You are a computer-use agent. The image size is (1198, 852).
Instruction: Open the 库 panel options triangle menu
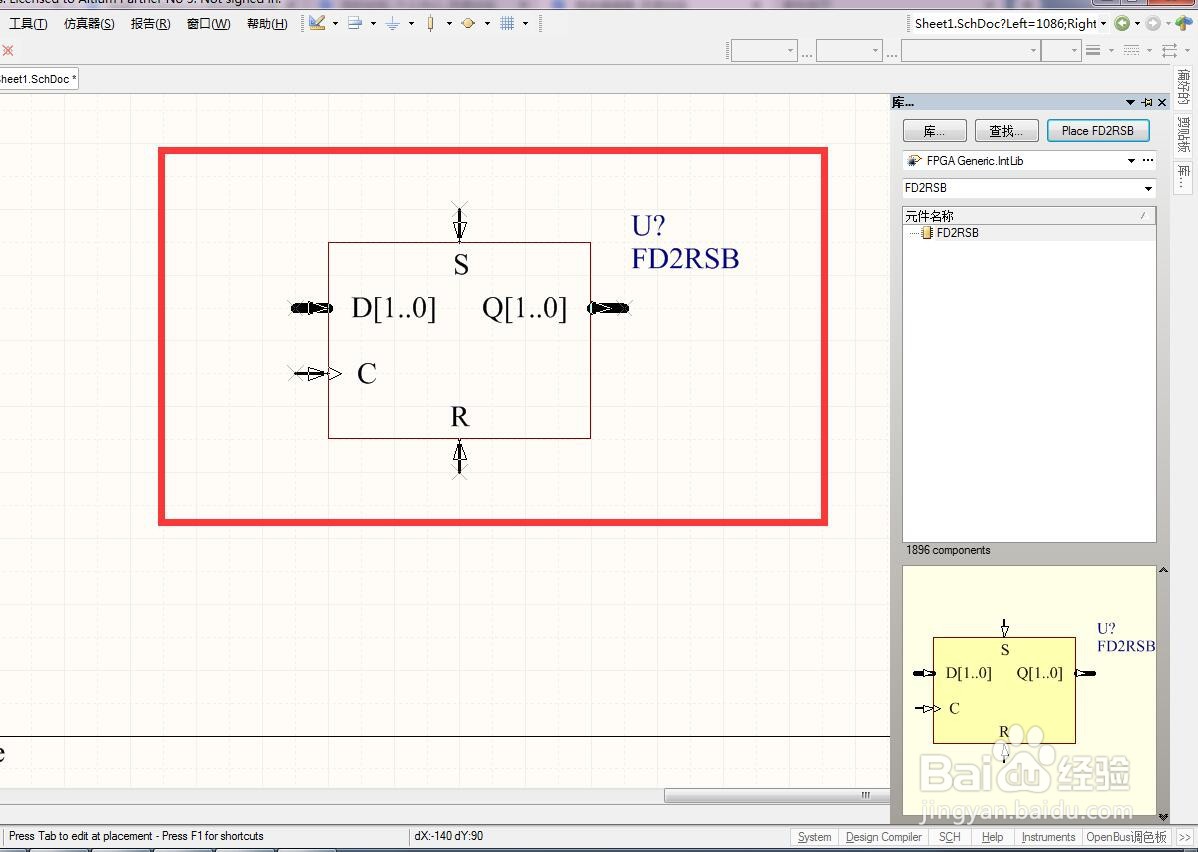coord(1130,102)
